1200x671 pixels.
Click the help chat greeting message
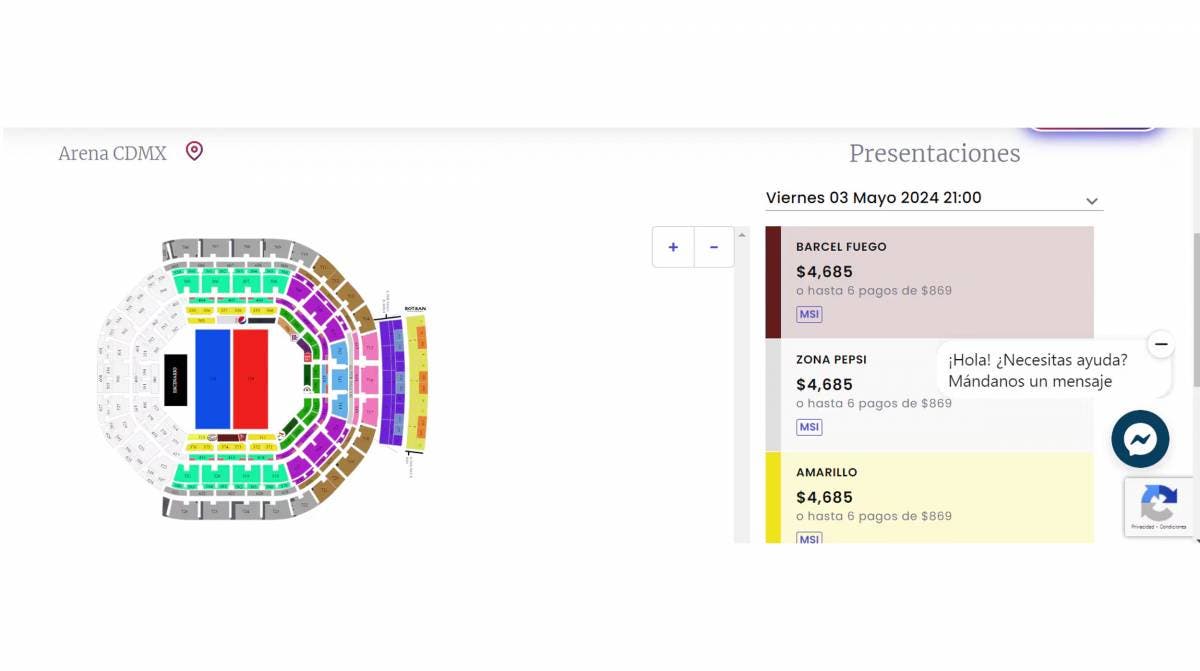coord(1040,370)
